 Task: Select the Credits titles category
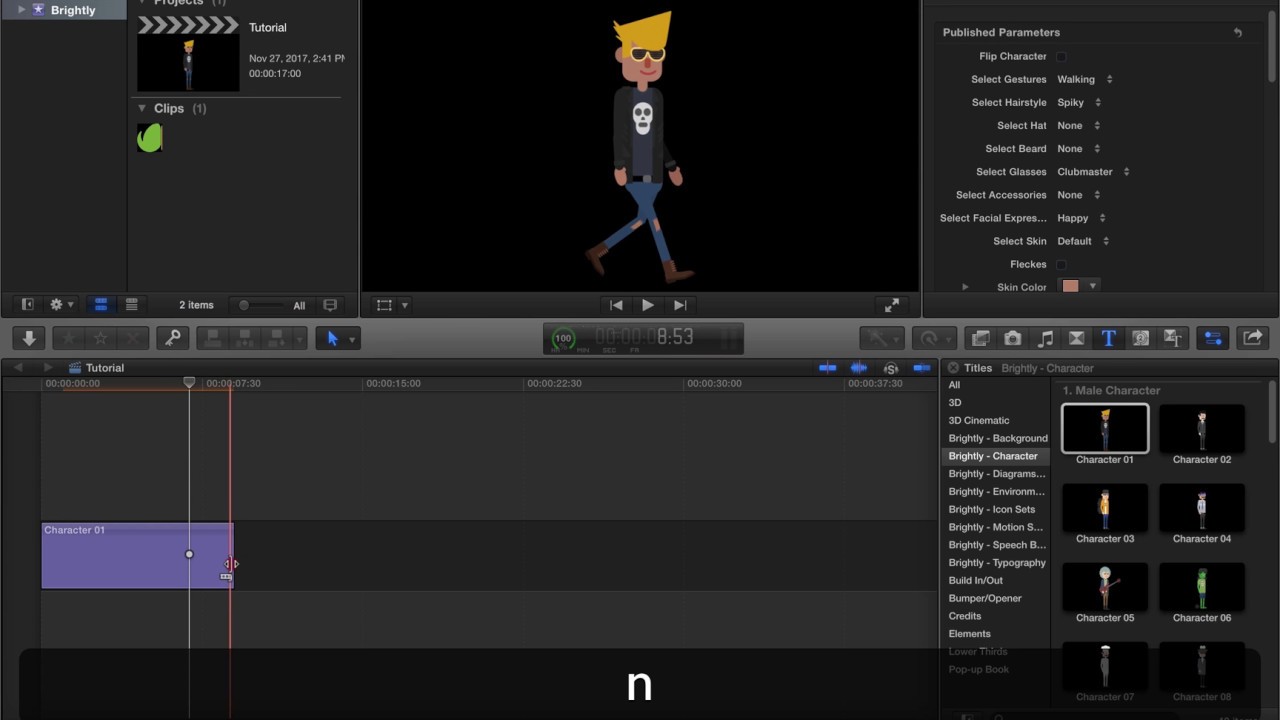click(965, 616)
